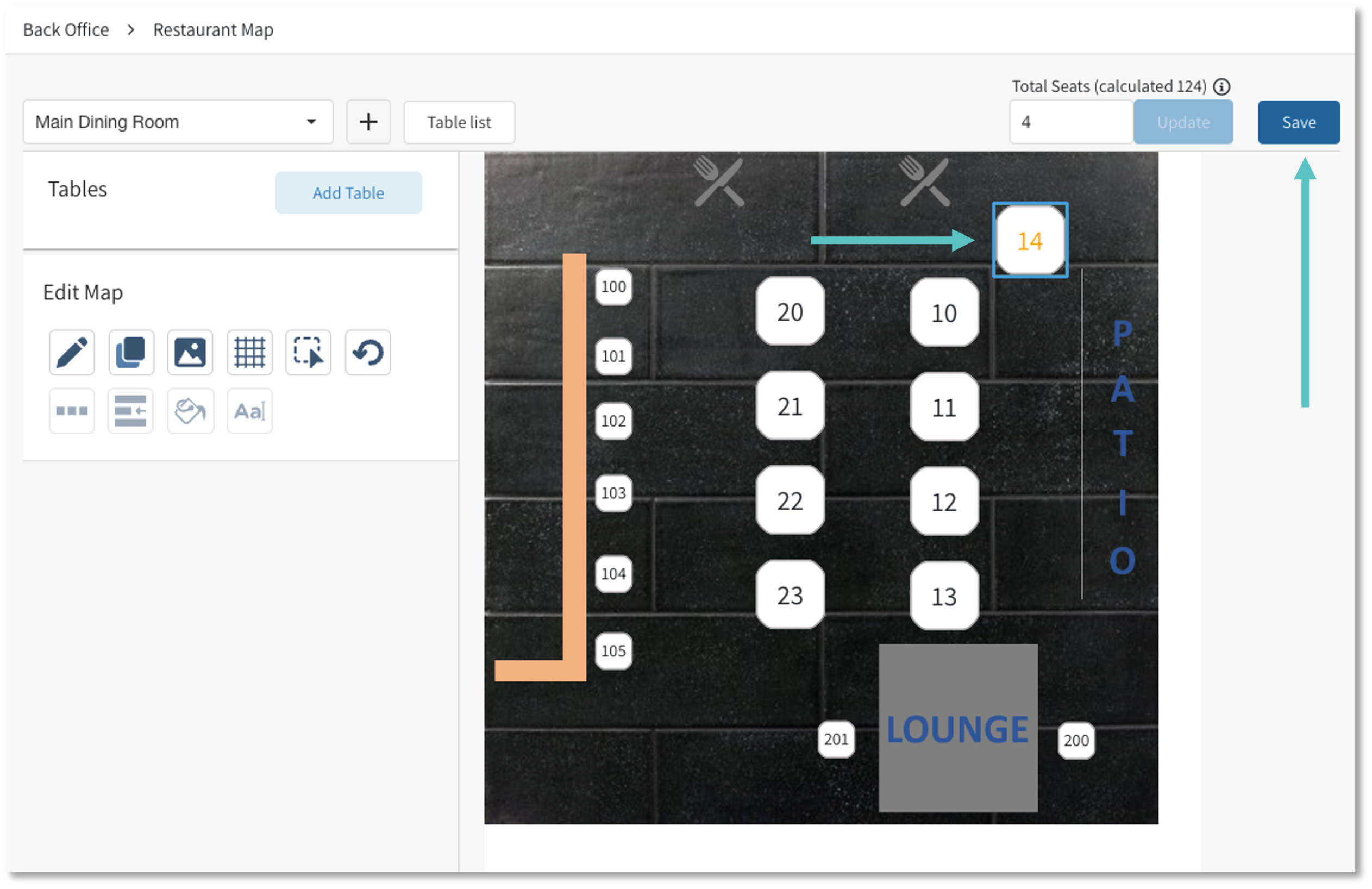Viewport: 1372px width, 889px height.
Task: Click the Duplicate tool in Edit Map
Action: pos(131,352)
